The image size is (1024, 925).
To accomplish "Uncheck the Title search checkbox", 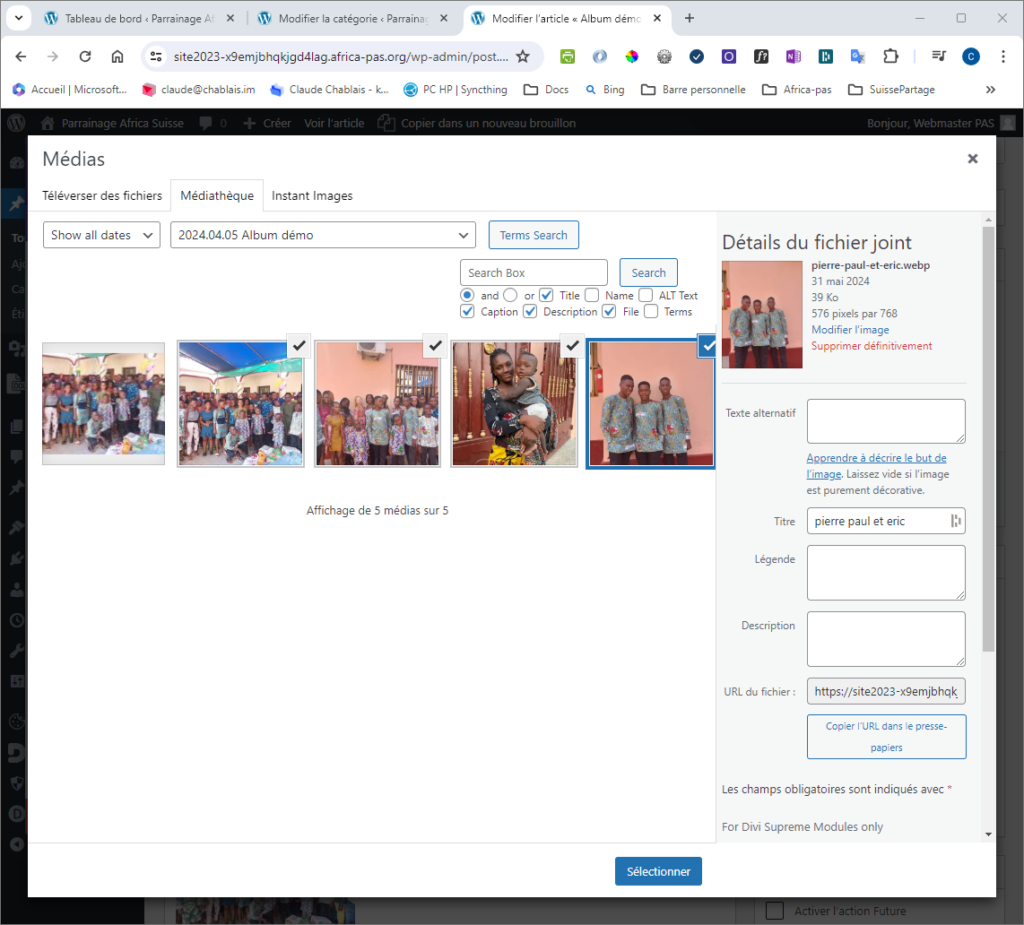I will click(546, 295).
